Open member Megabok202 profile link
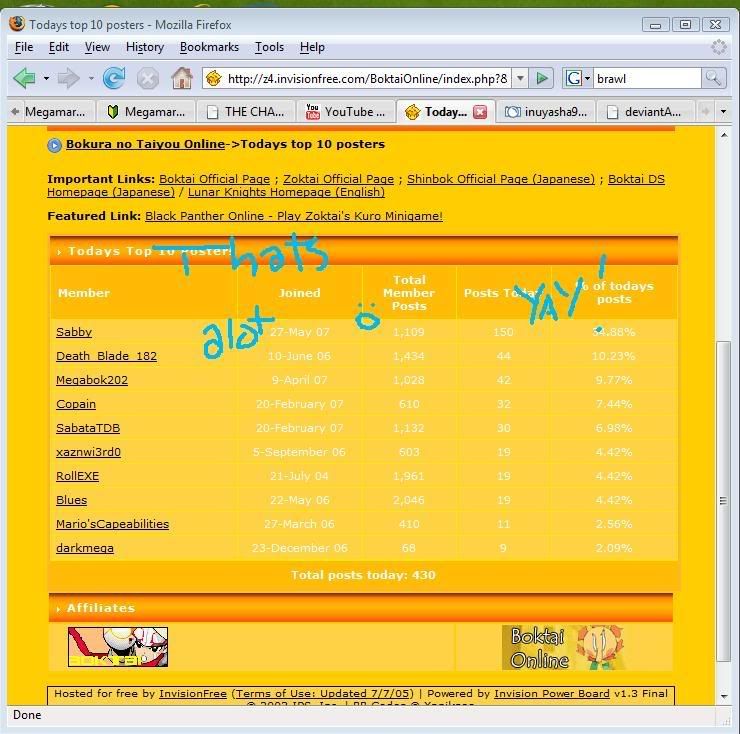 point(92,380)
